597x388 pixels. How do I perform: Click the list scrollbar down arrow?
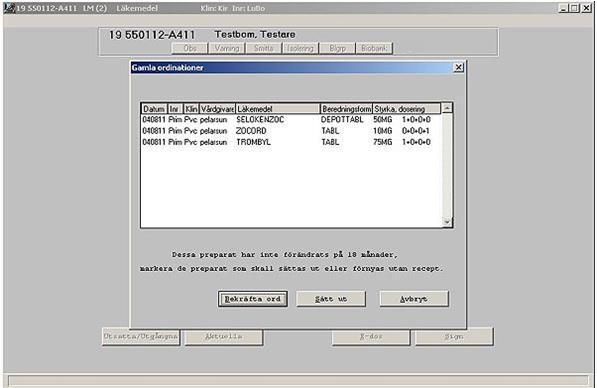[447, 222]
